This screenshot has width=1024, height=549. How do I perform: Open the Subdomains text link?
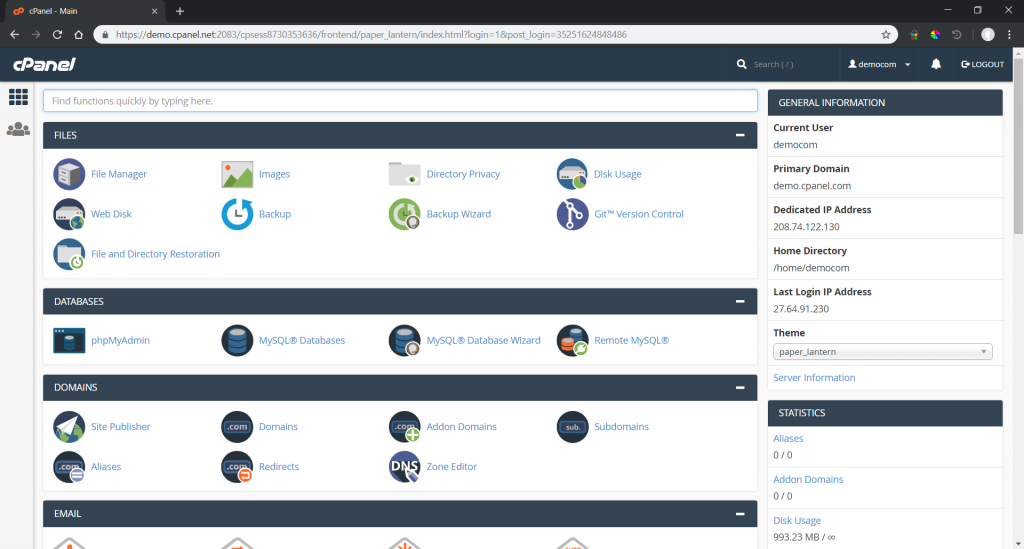(621, 427)
